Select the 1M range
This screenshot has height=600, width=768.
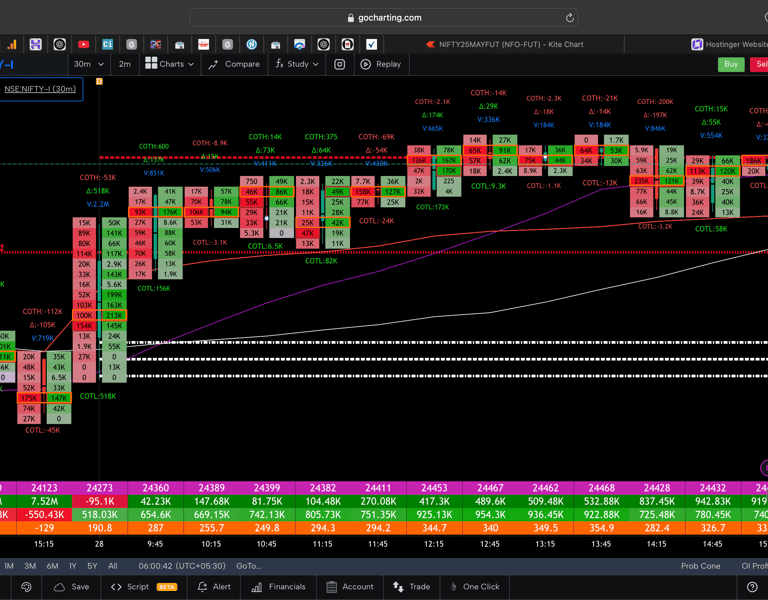click(x=9, y=566)
